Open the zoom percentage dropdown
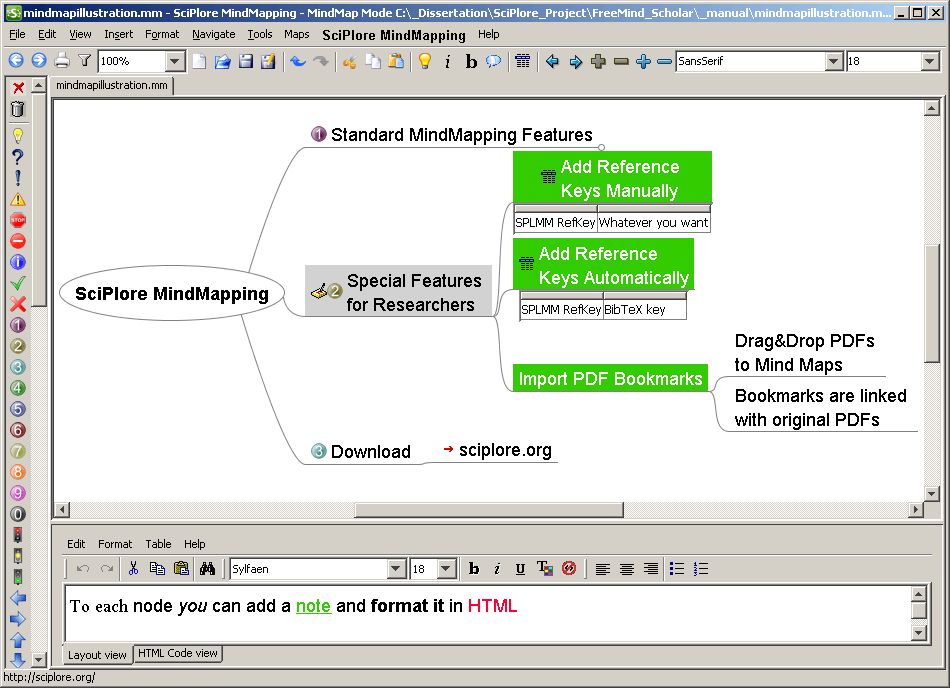 [174, 60]
